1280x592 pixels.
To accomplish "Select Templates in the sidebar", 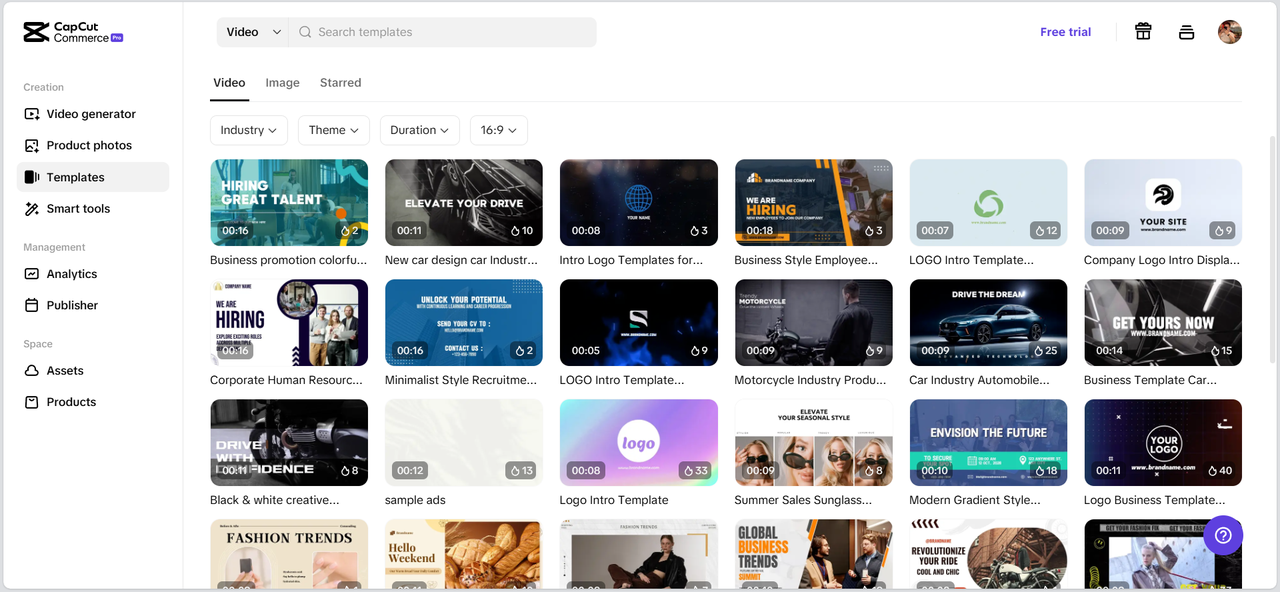I will click(x=92, y=177).
